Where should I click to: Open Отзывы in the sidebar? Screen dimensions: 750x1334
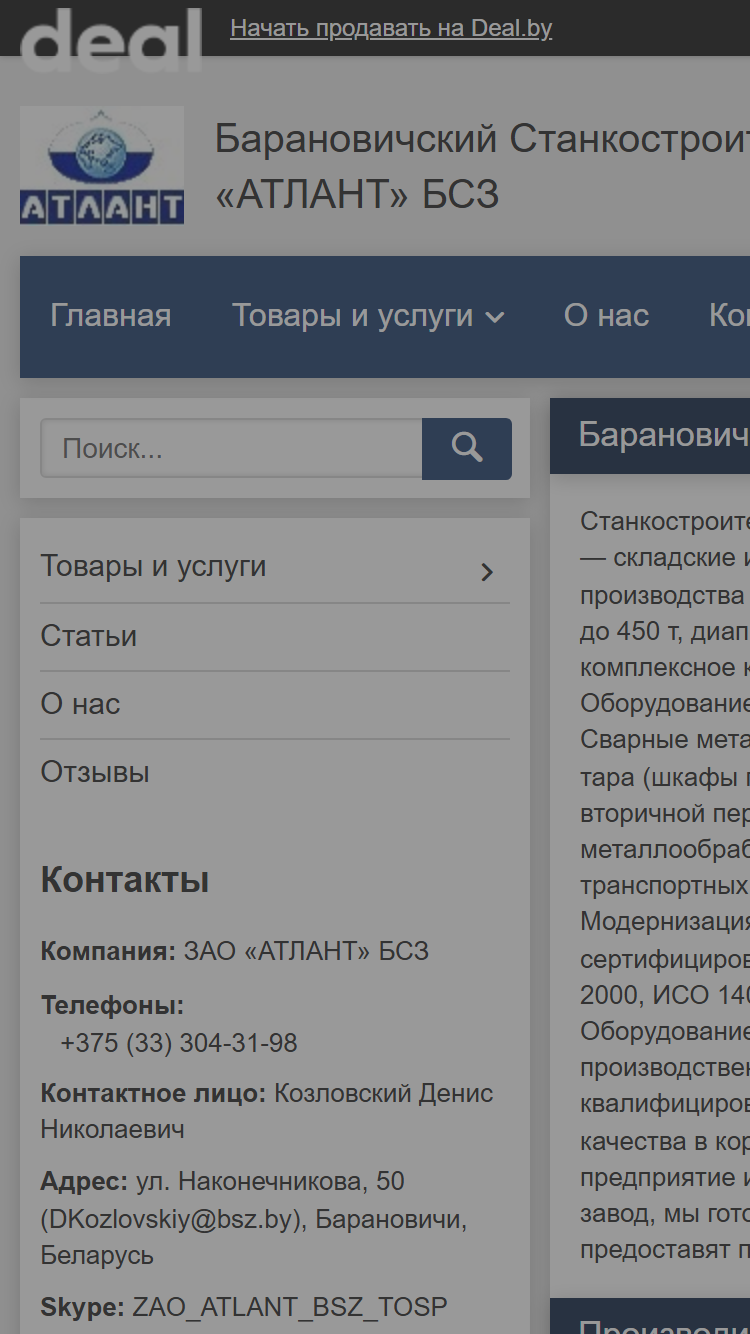point(95,772)
